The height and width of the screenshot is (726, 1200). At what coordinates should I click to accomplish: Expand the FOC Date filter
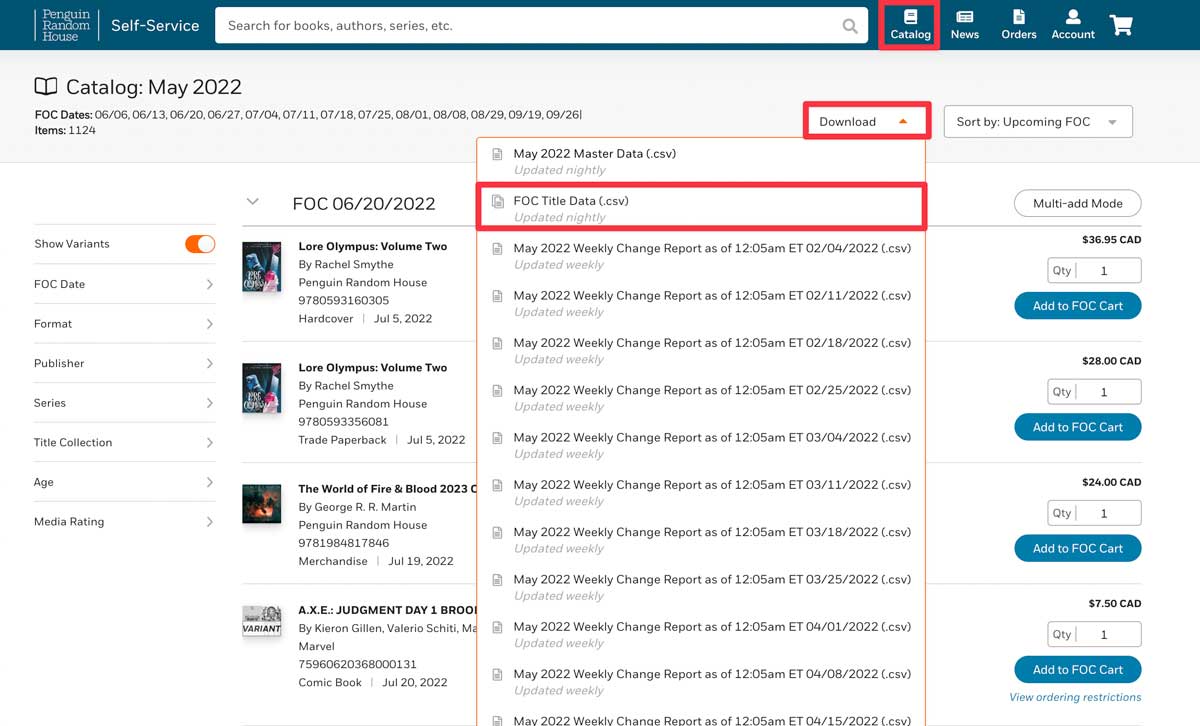pos(124,284)
